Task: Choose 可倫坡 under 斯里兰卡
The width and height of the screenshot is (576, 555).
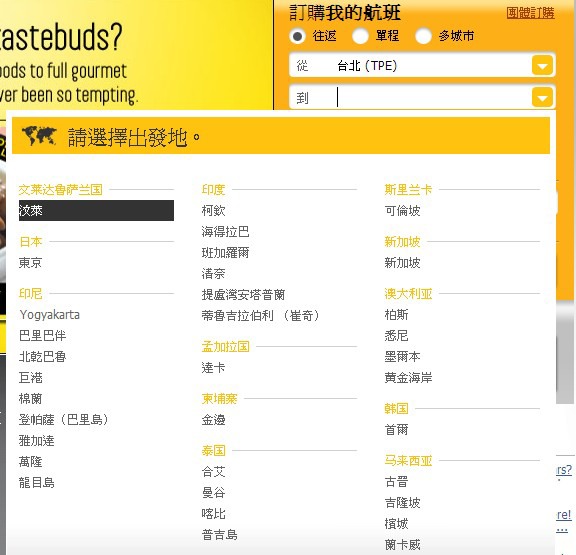Action: (402, 210)
